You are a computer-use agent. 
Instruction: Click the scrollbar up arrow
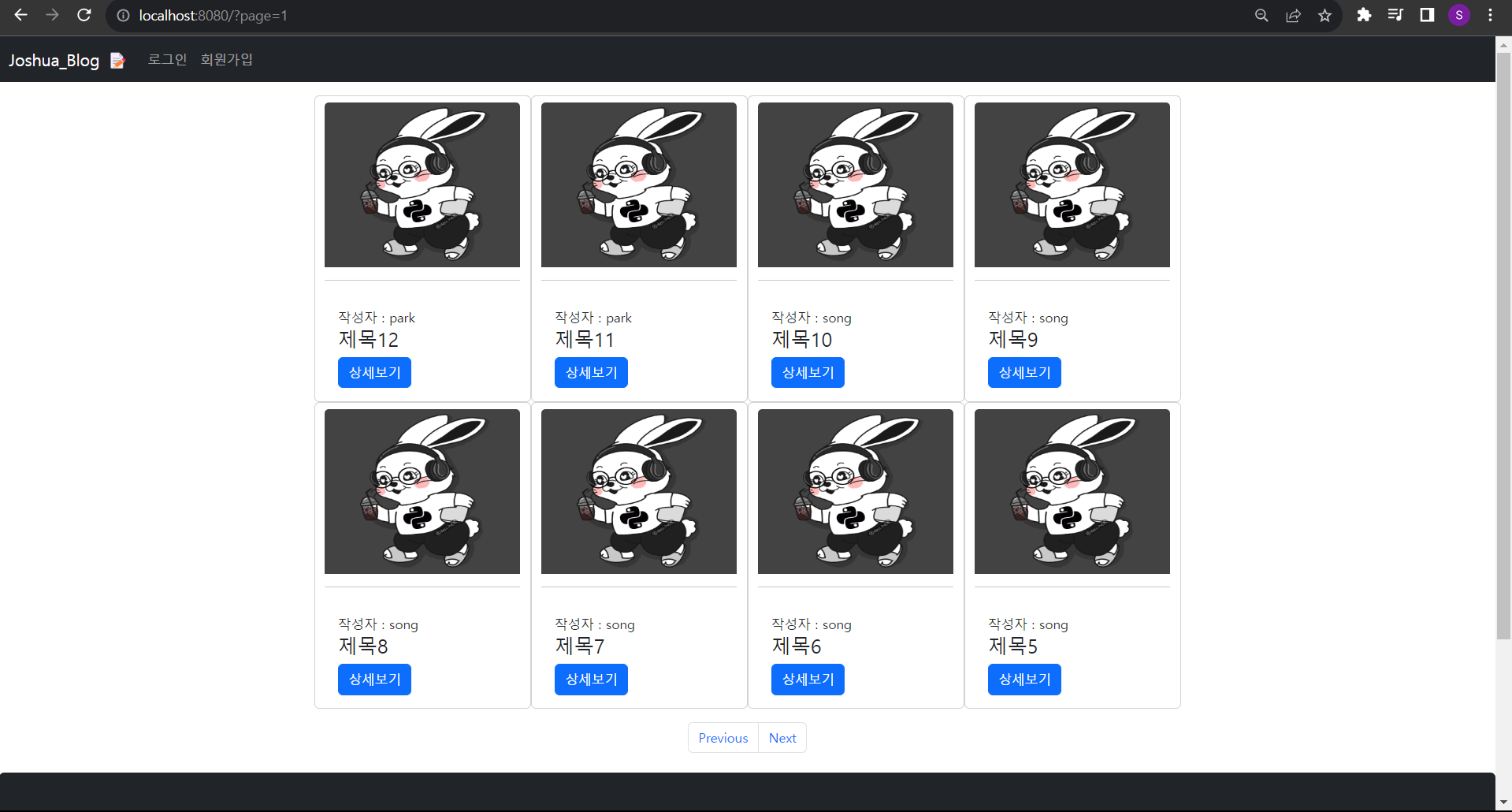[x=1503, y=44]
